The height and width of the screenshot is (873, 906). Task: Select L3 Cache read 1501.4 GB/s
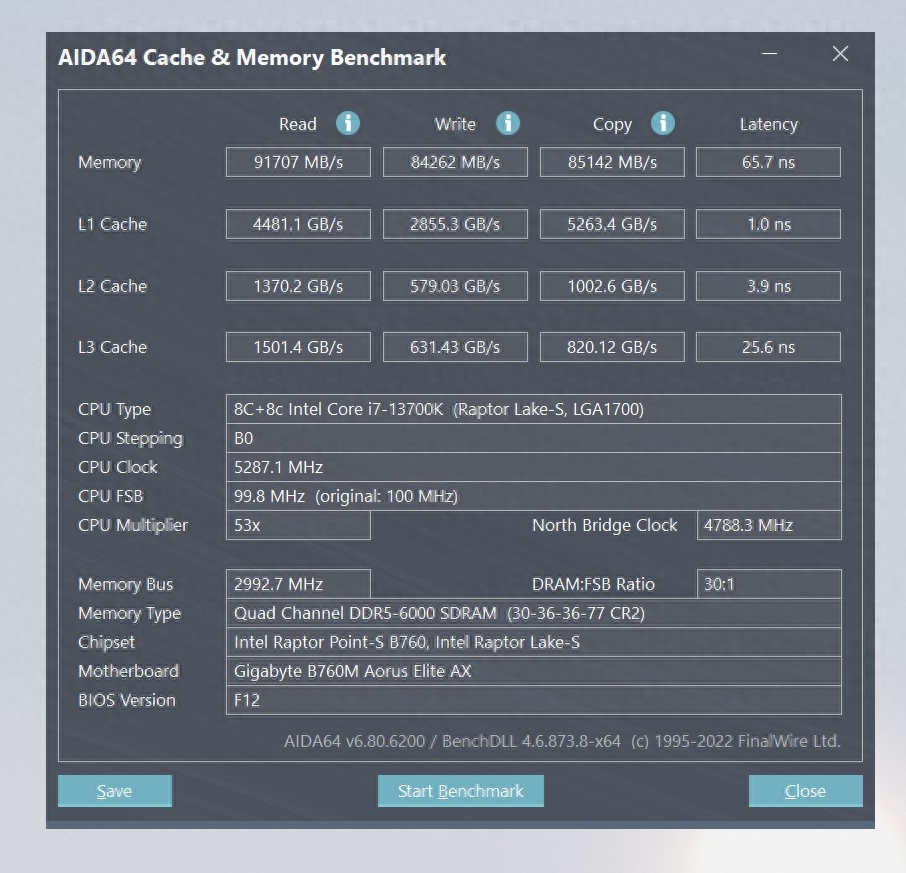click(298, 347)
